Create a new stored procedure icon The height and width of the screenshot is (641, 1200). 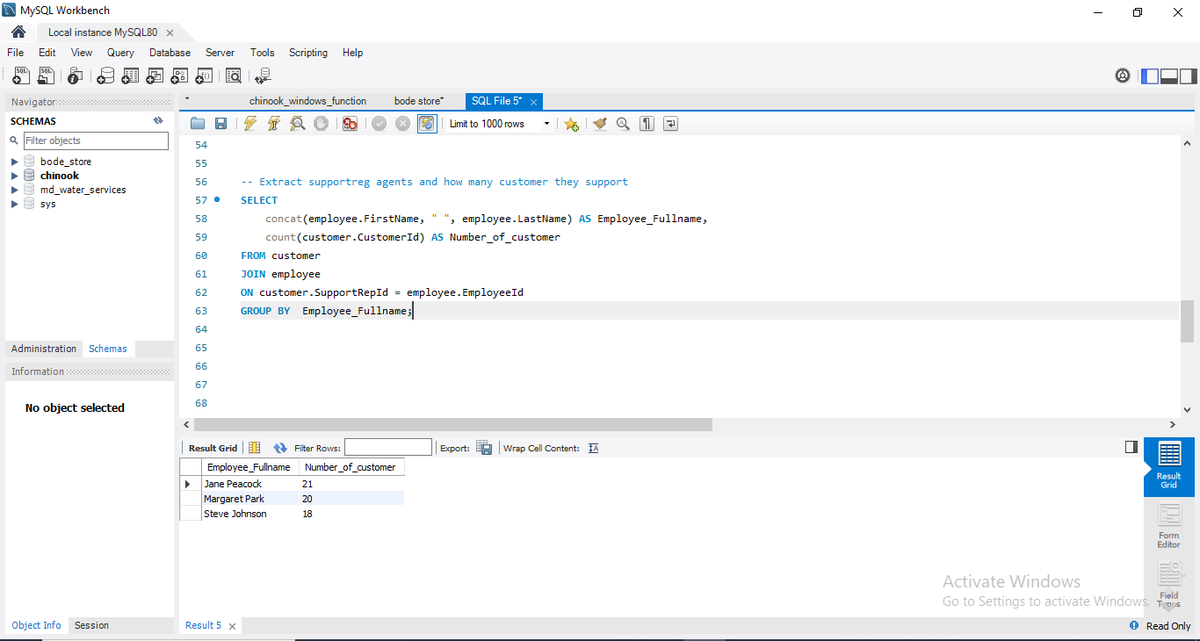[179, 75]
